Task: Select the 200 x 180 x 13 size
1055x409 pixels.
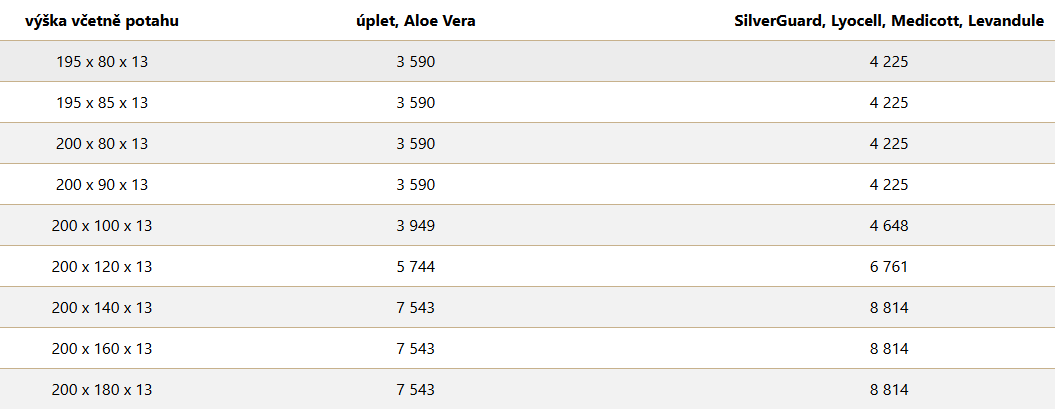Action: point(102,390)
